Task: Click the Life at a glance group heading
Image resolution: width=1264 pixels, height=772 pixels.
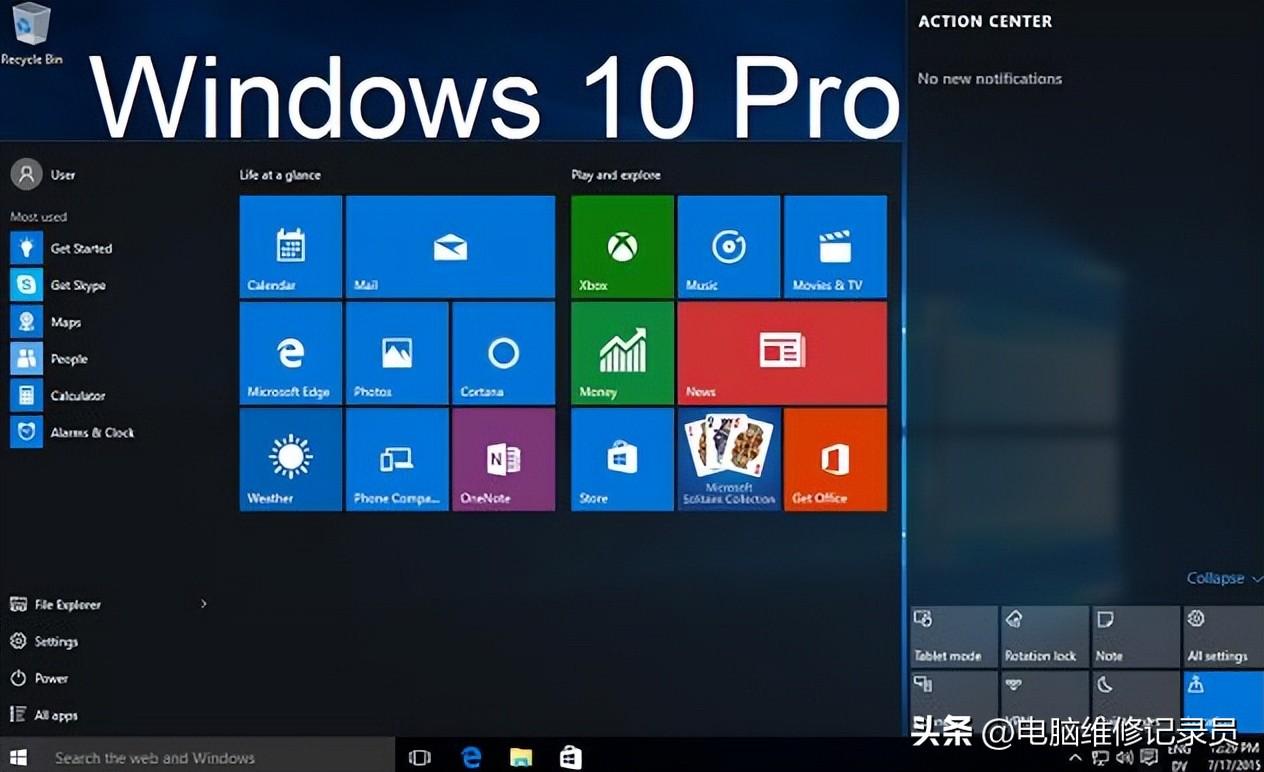Action: (280, 175)
